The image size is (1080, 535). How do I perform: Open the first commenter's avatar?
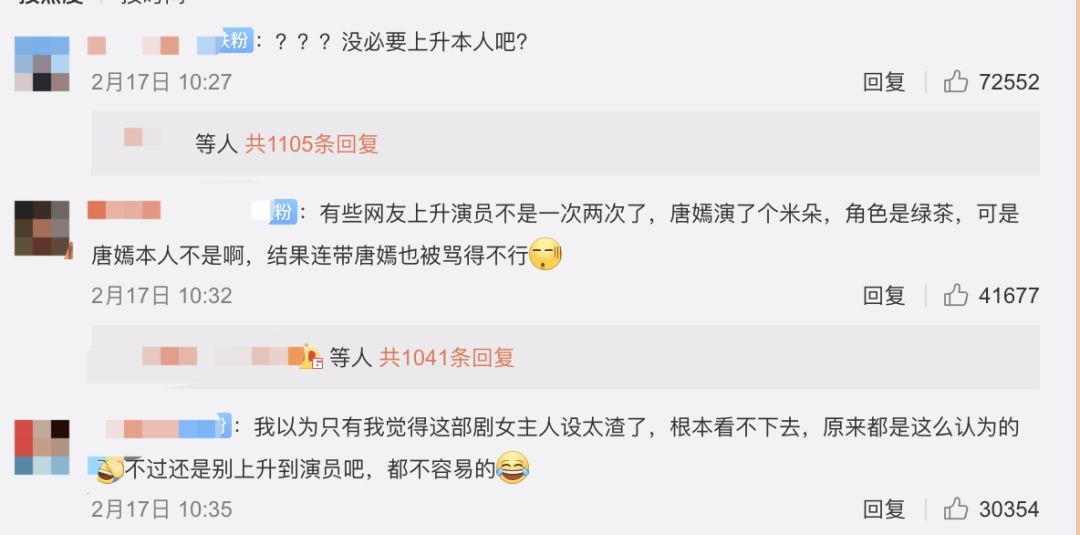pos(42,63)
